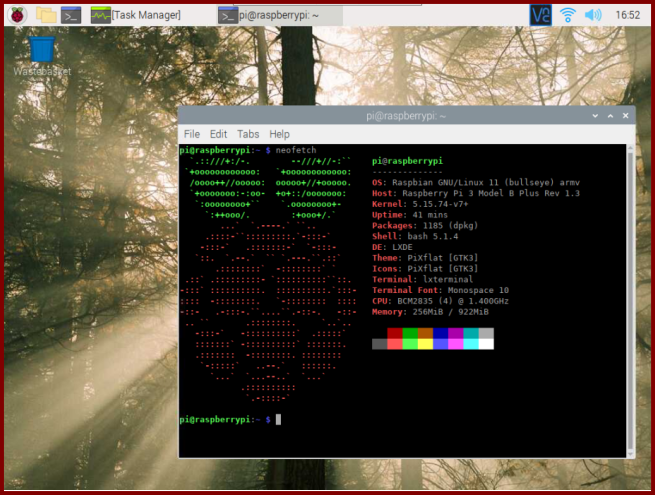The height and width of the screenshot is (495, 655).
Task: Click the bright magenta color block
Action: (x=456, y=344)
